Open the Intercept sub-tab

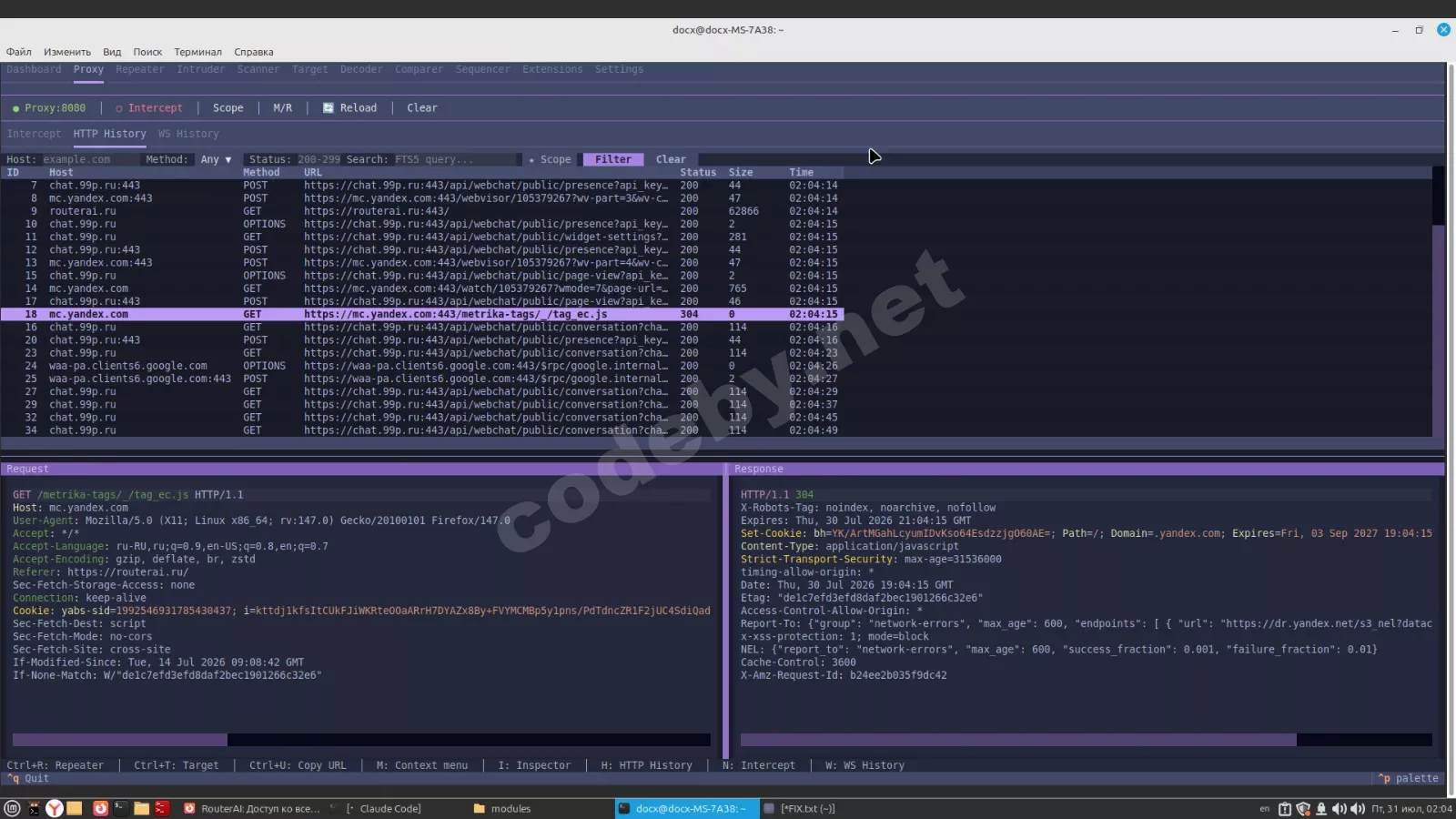[x=34, y=134]
